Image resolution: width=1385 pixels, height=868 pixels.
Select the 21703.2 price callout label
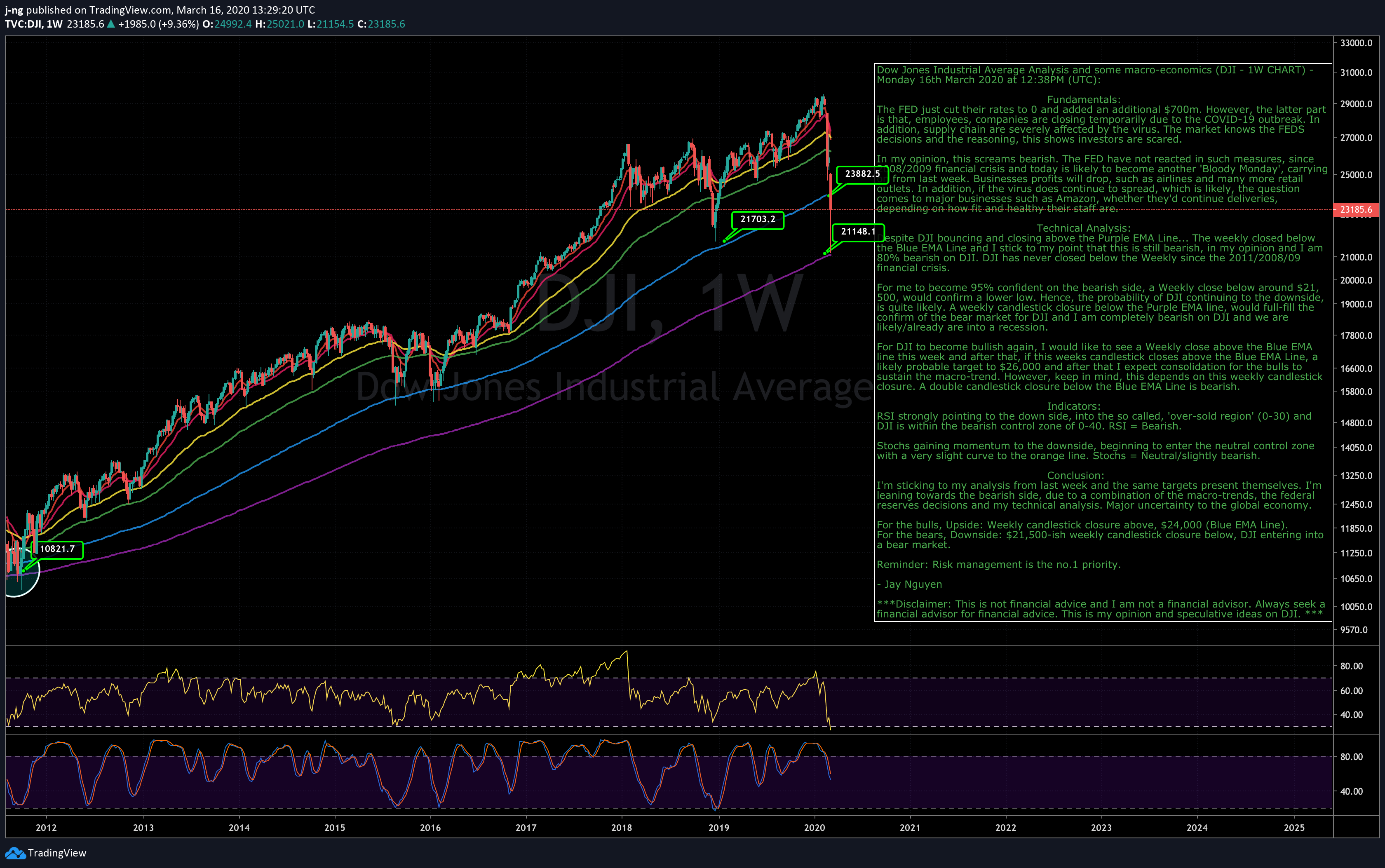(x=758, y=219)
